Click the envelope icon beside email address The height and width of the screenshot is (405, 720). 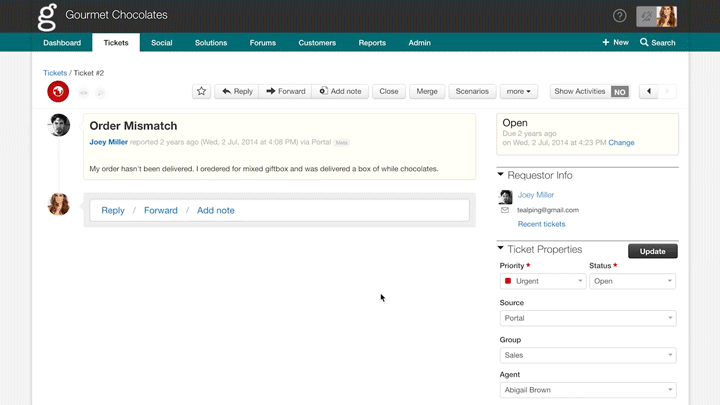click(505, 210)
